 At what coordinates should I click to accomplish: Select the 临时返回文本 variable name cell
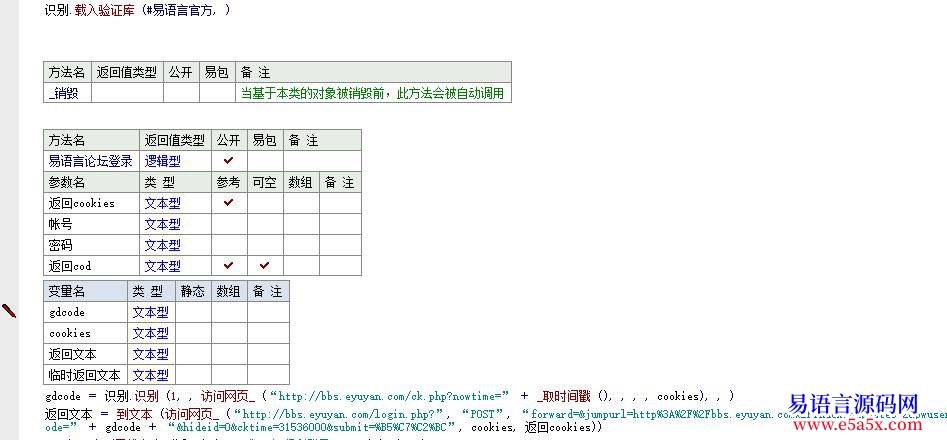[85, 374]
